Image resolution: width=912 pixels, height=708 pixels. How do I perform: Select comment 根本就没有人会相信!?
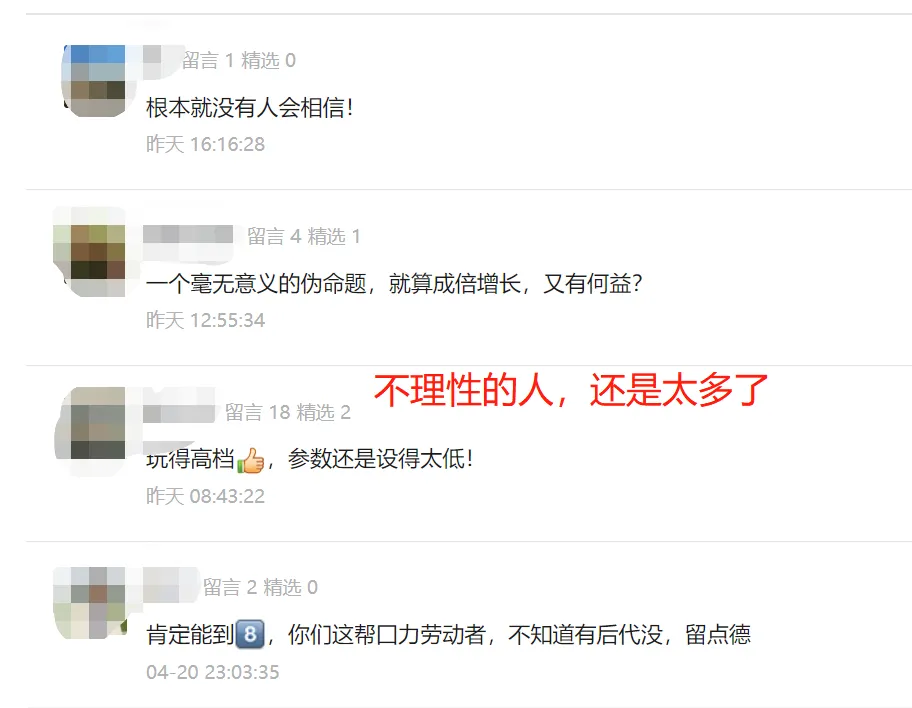(250, 108)
